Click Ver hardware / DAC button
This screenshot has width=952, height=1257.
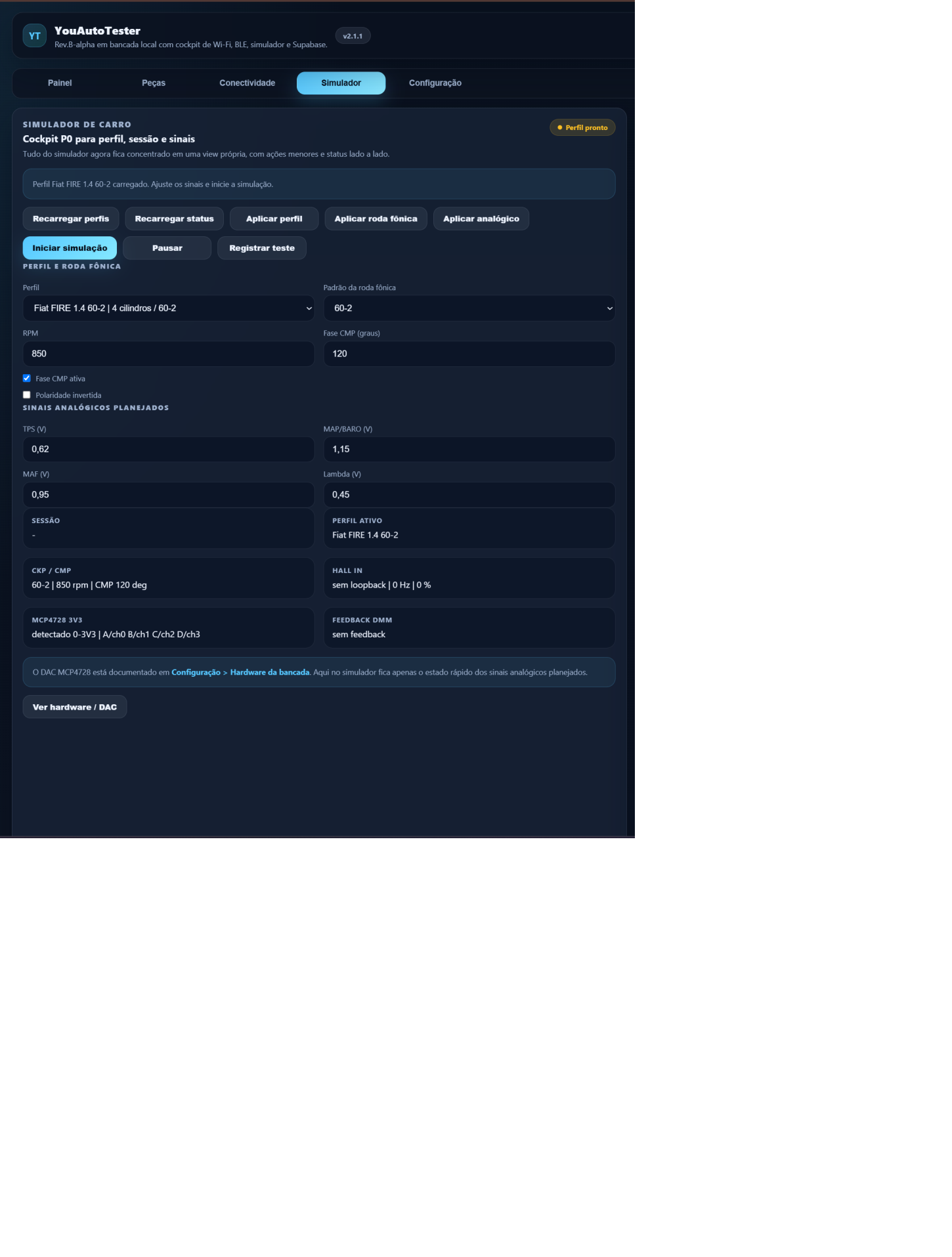pyautogui.click(x=75, y=707)
